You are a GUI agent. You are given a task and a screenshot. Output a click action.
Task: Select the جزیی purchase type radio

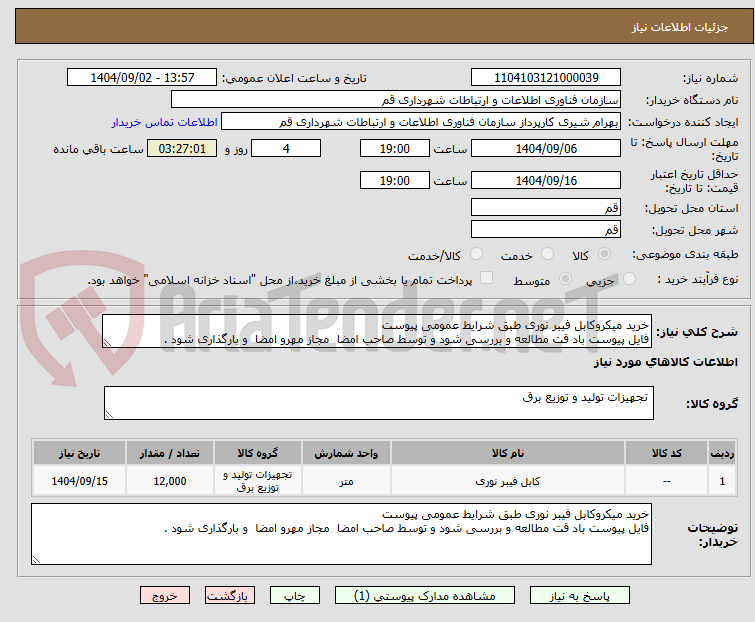[x=629, y=279]
